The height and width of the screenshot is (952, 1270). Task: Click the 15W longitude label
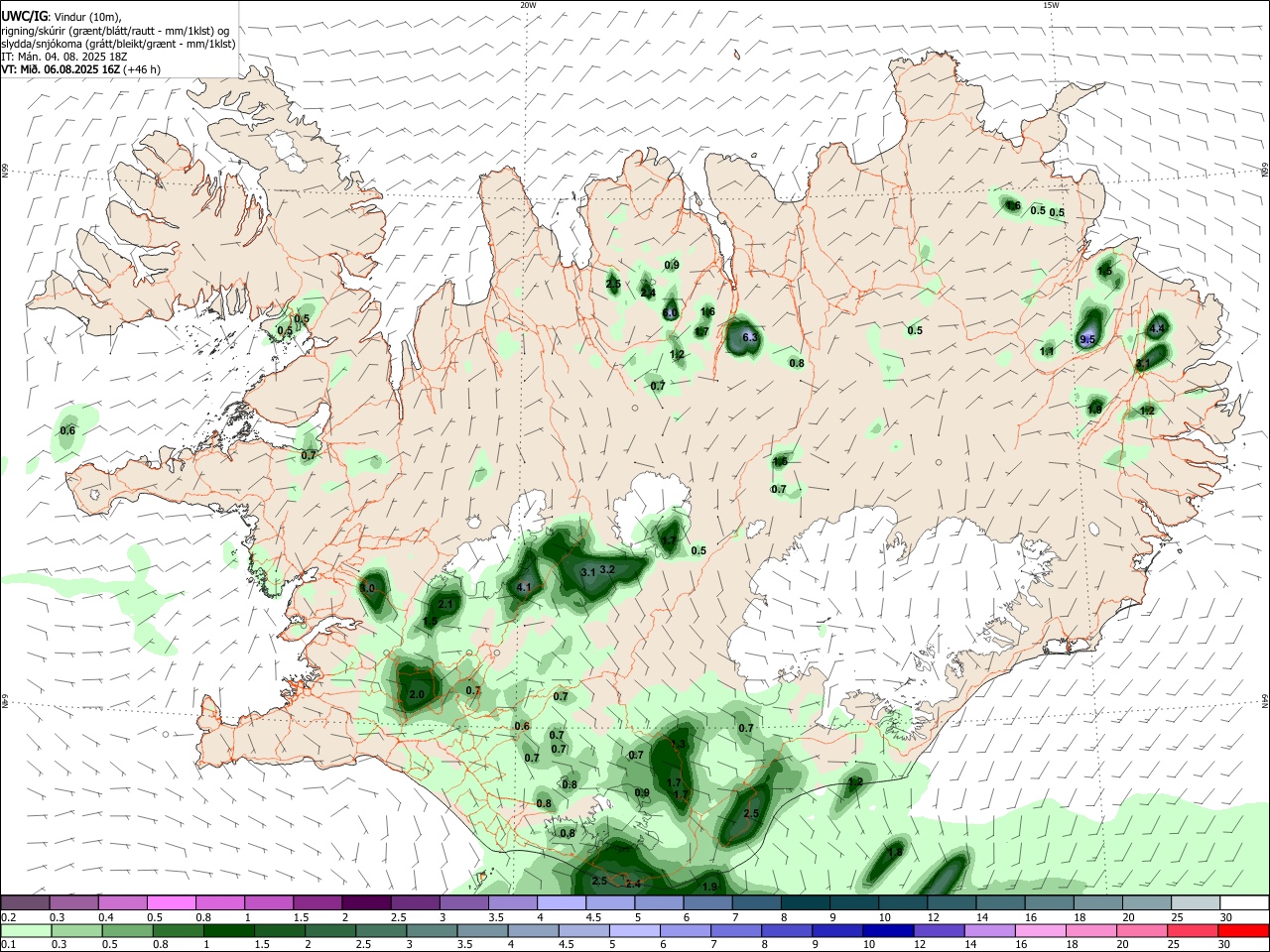point(1051,5)
